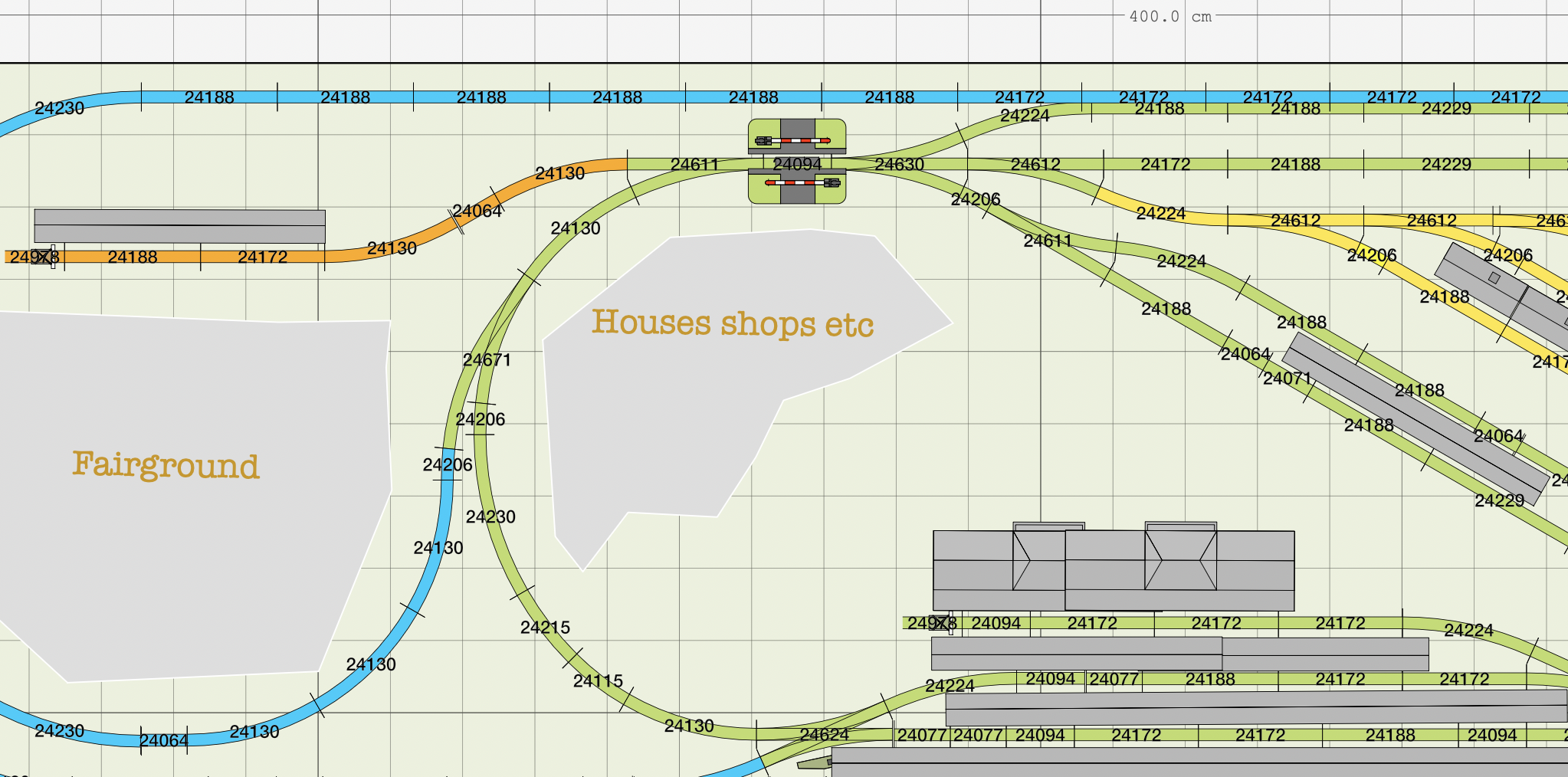Select track piece 24115

pos(598,680)
